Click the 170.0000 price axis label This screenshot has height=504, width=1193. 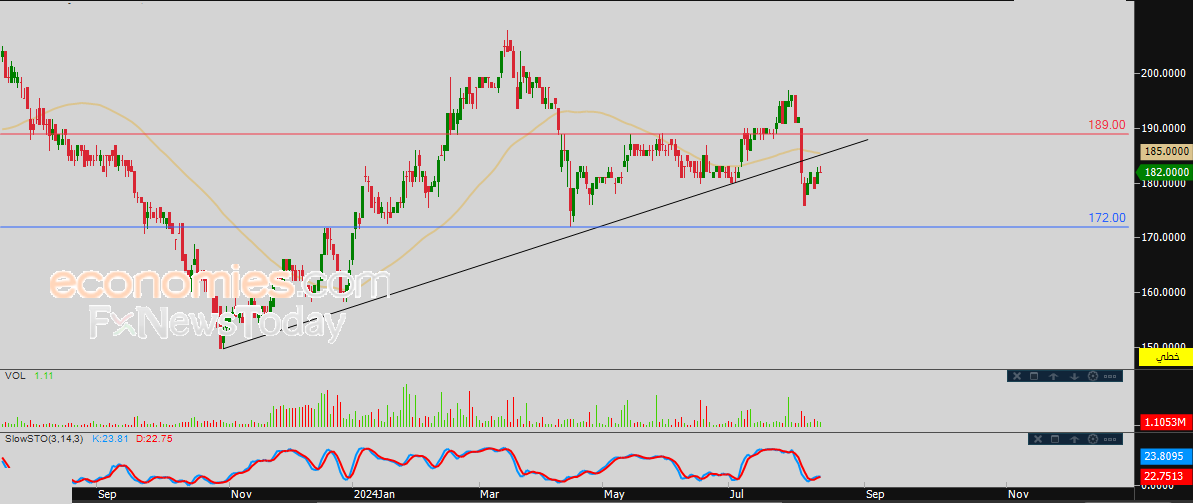[1164, 238]
